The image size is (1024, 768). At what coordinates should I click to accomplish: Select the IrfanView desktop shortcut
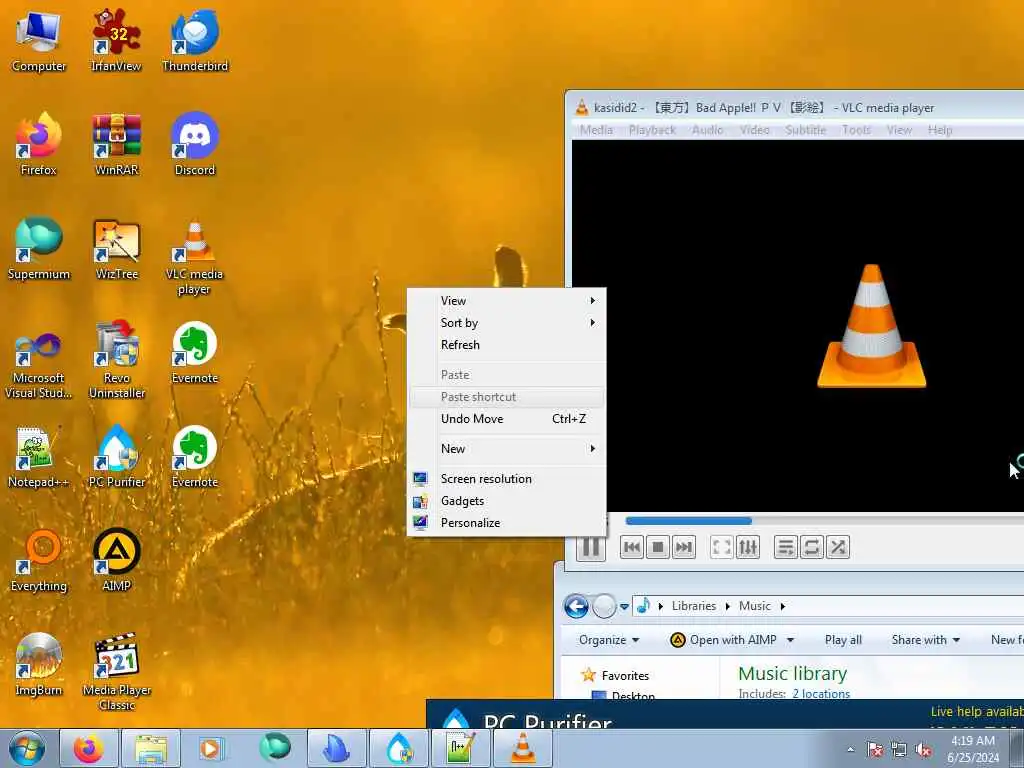coord(116,41)
